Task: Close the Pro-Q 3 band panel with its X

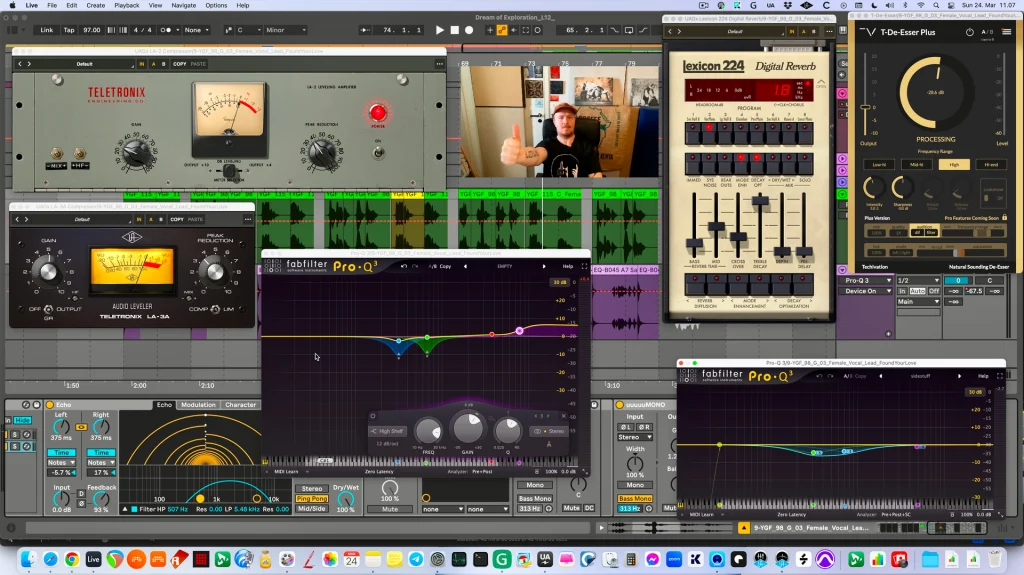Action: [564, 416]
